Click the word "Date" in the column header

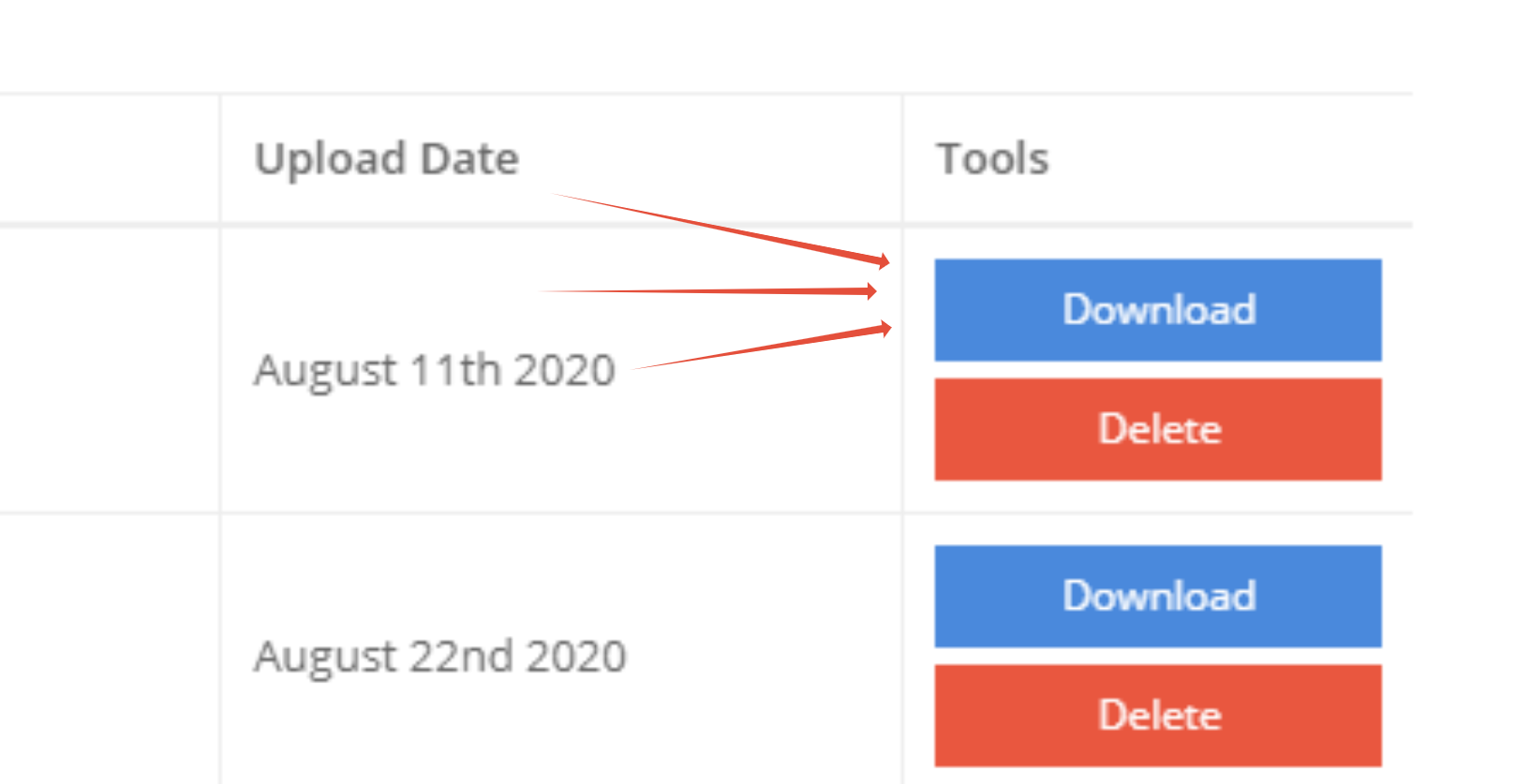pyautogui.click(x=469, y=158)
